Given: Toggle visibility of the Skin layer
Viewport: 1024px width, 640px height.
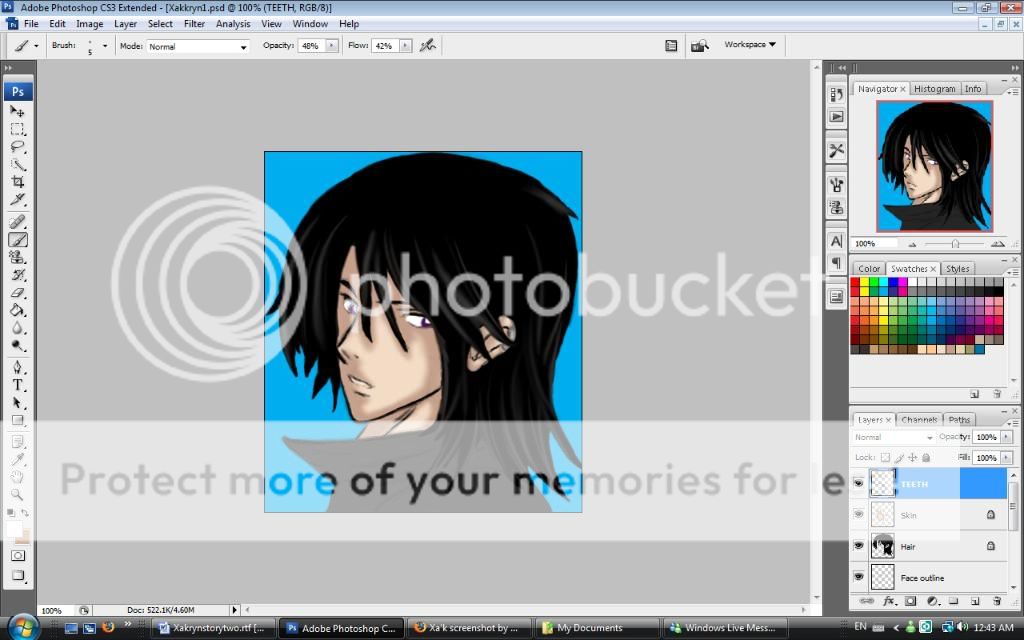Looking at the screenshot, I should [858, 515].
